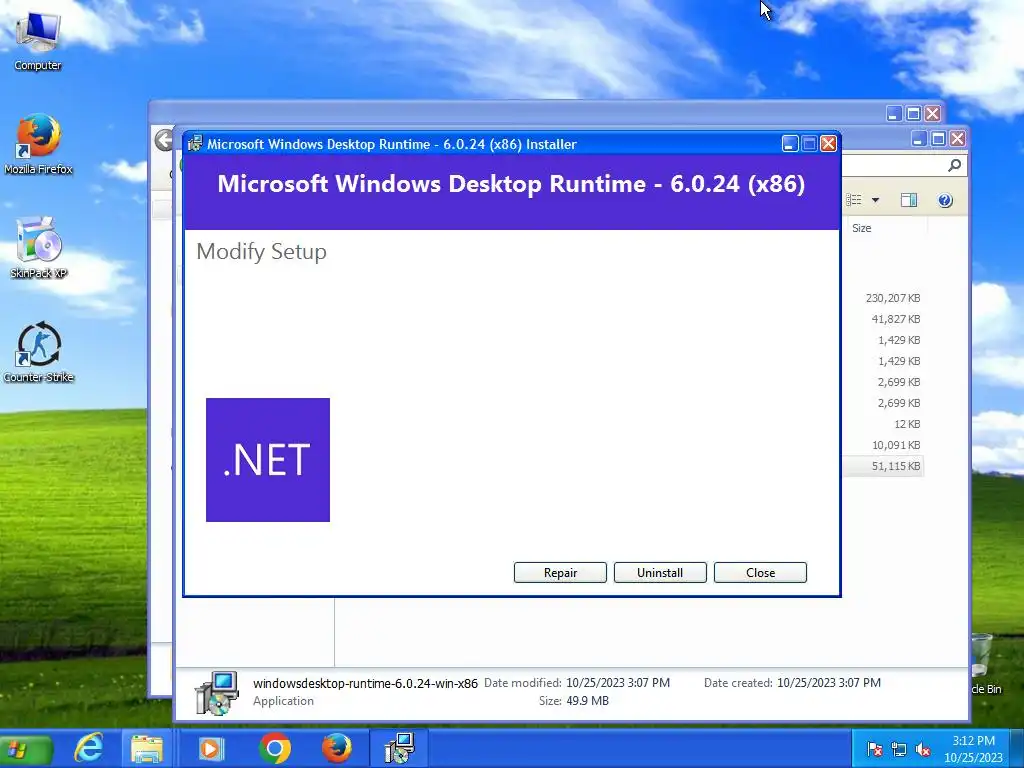Click the Close button in Modify Setup
The height and width of the screenshot is (768, 1024).
coord(760,573)
